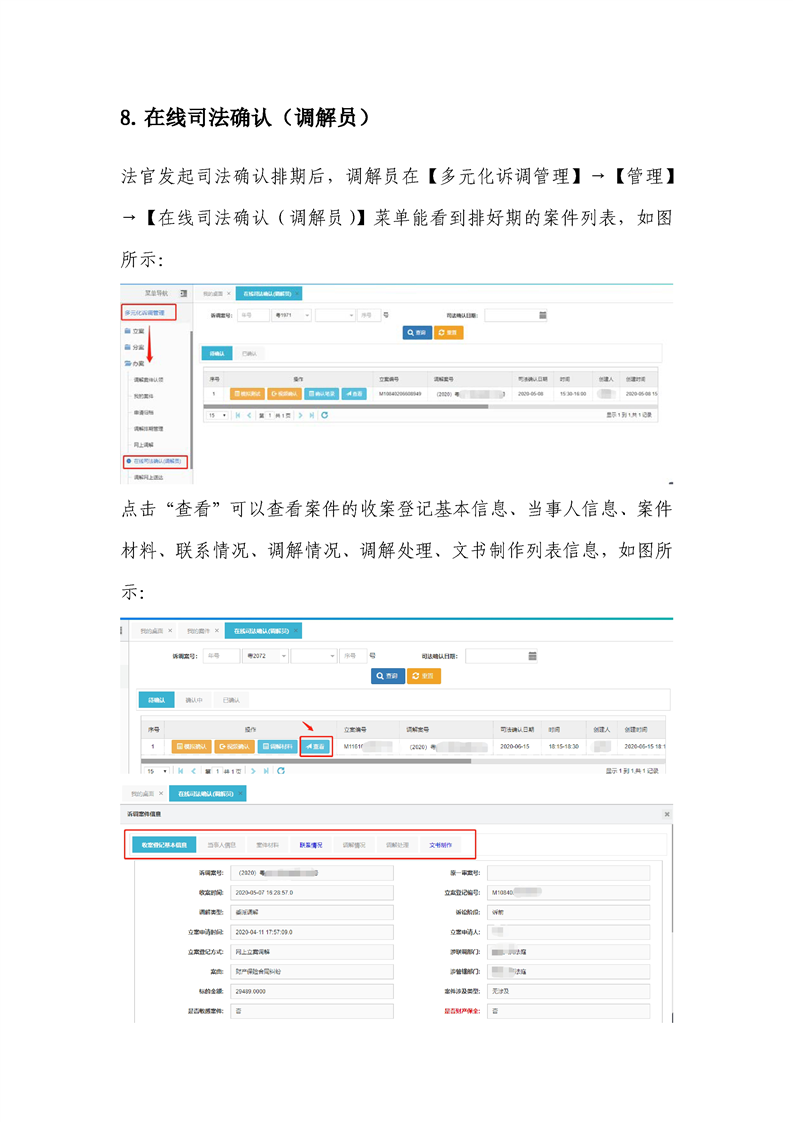The image size is (793, 1122).
Task: Go to previous page under 2020-05-08 table
Action: (249, 415)
